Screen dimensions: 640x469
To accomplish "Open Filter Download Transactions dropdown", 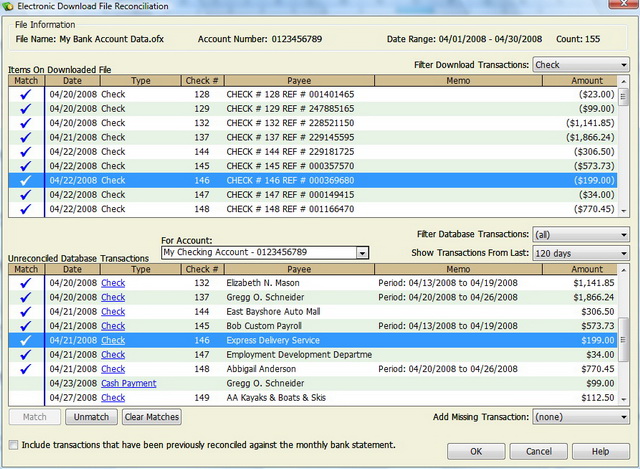I will pyautogui.click(x=580, y=65).
